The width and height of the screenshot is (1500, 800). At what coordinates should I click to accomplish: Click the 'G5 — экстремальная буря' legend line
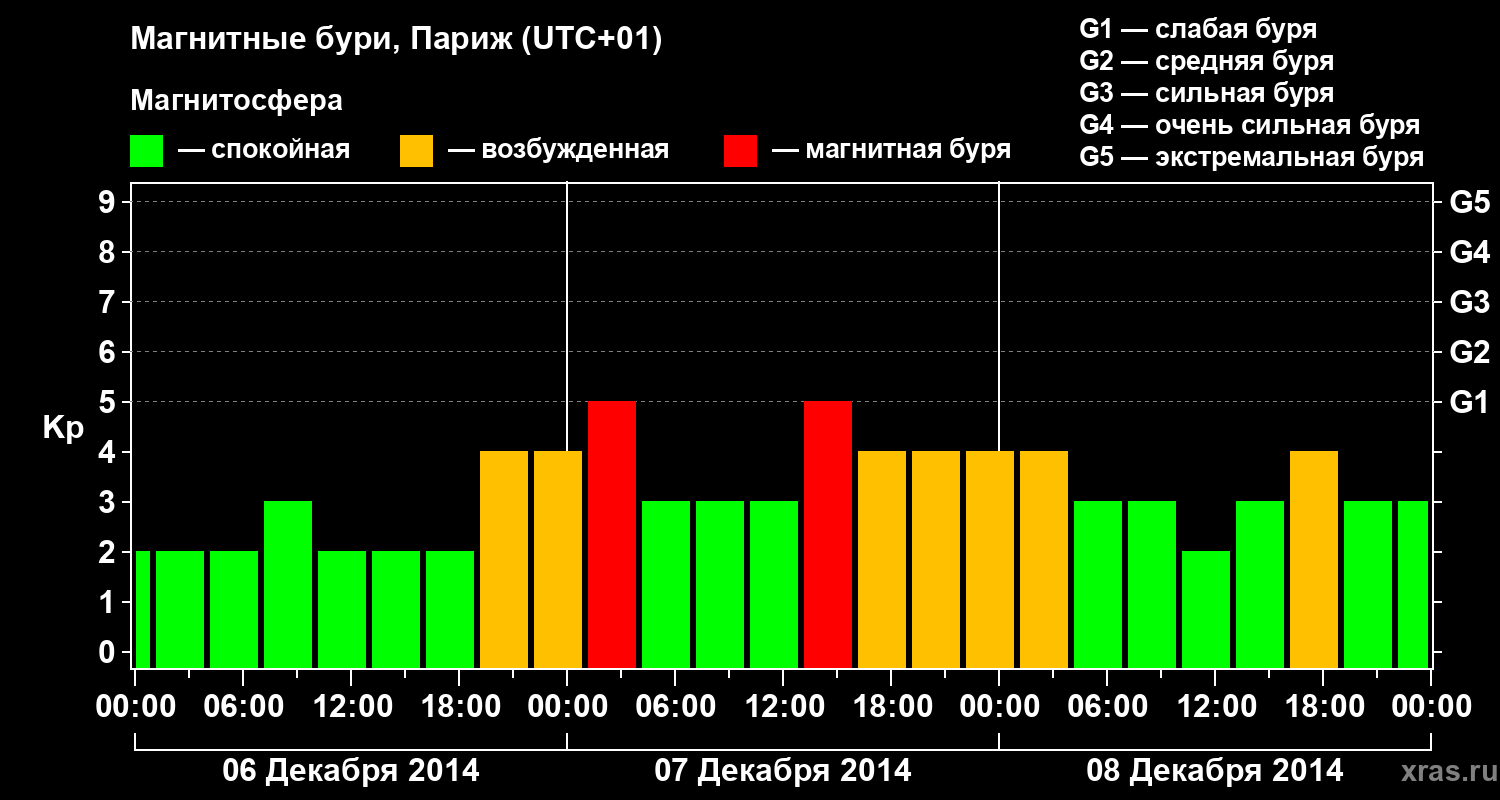1252,157
